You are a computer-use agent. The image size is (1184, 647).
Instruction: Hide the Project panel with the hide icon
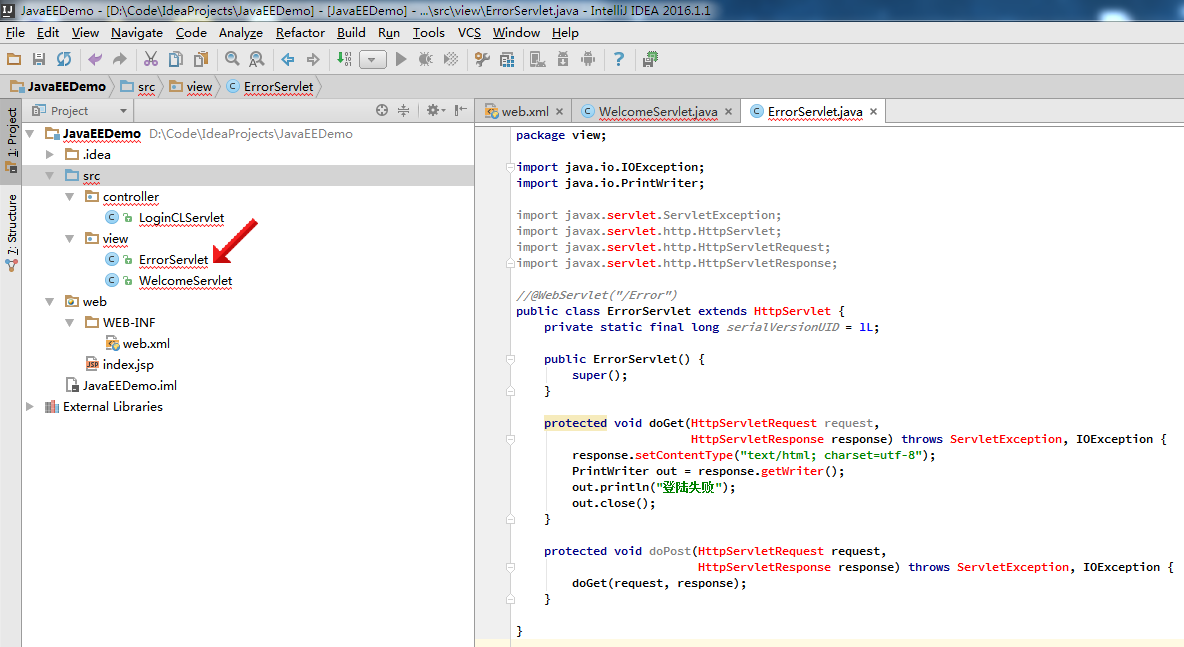coord(461,110)
